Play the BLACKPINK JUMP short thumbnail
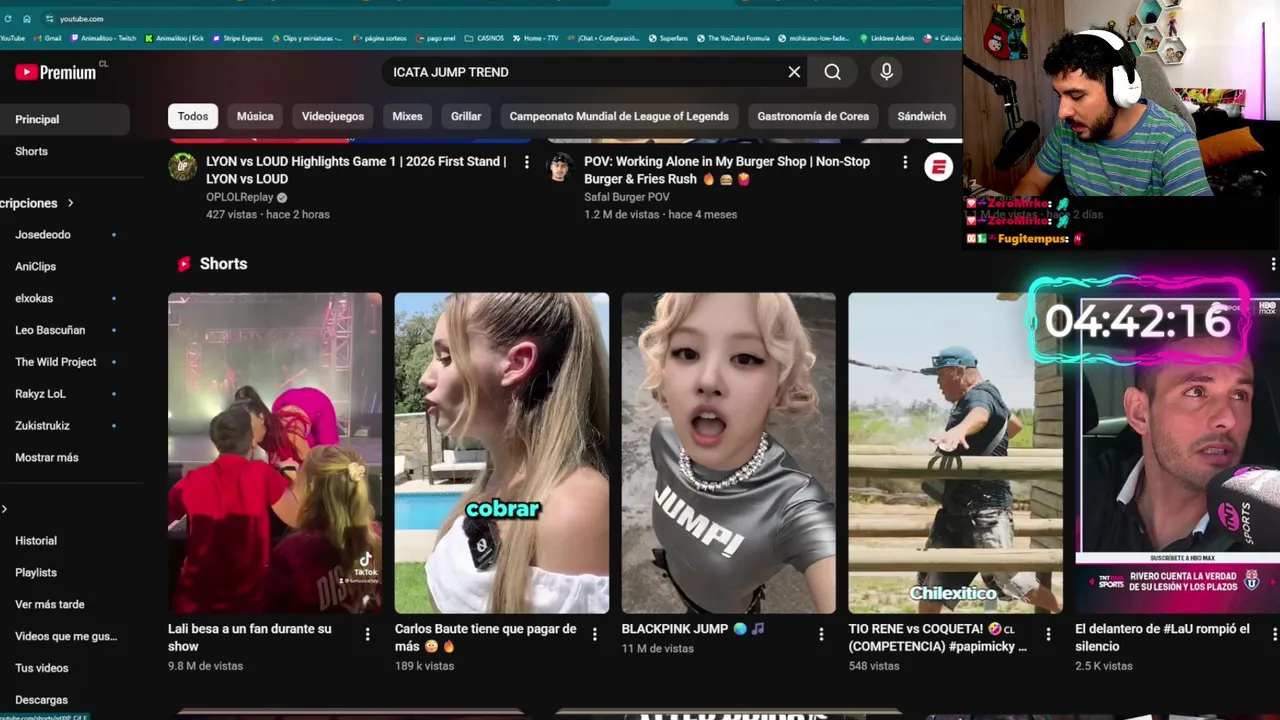This screenshot has height=720, width=1280. [x=729, y=453]
